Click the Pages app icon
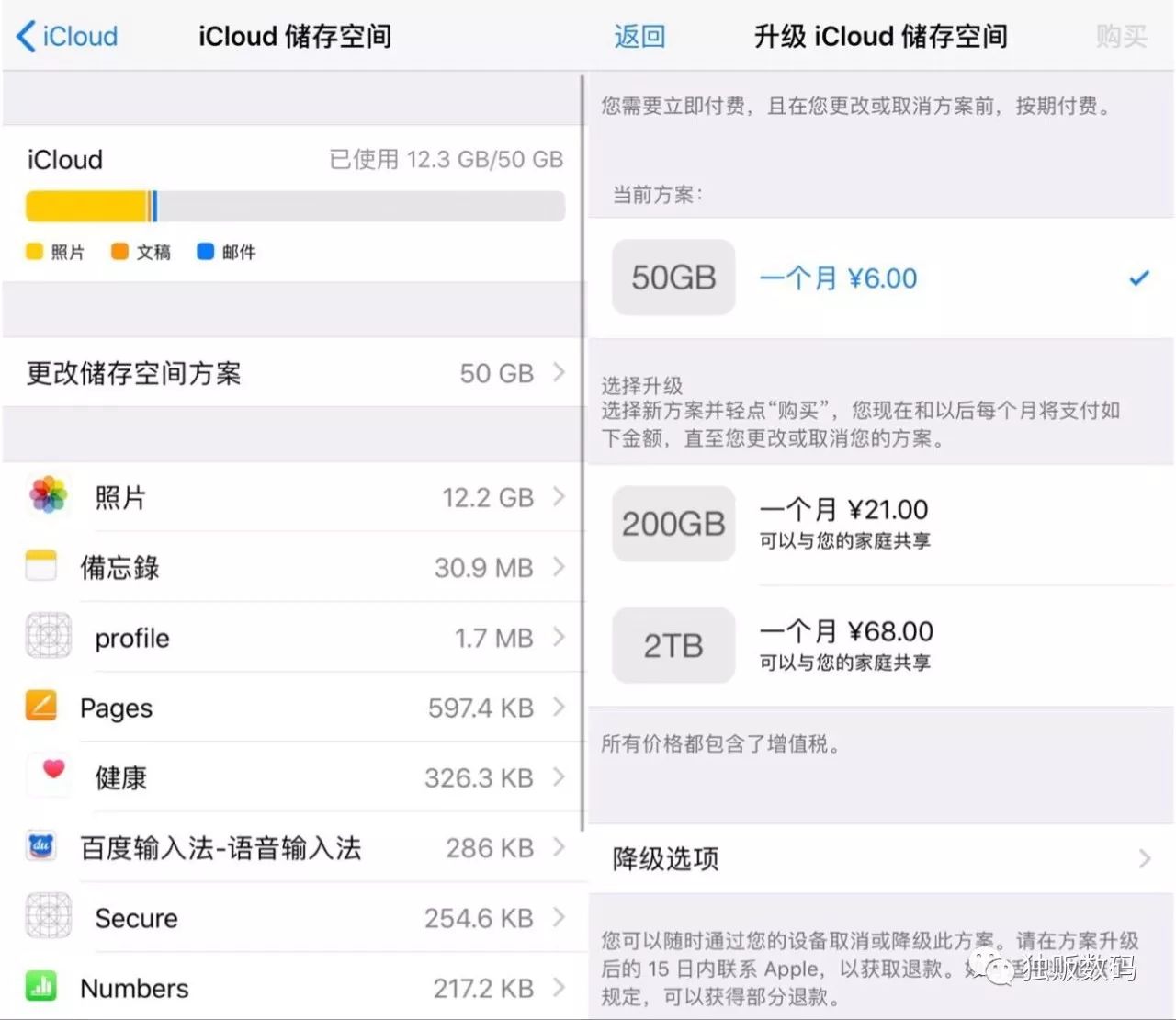This screenshot has width=1176, height=1020. point(40,706)
